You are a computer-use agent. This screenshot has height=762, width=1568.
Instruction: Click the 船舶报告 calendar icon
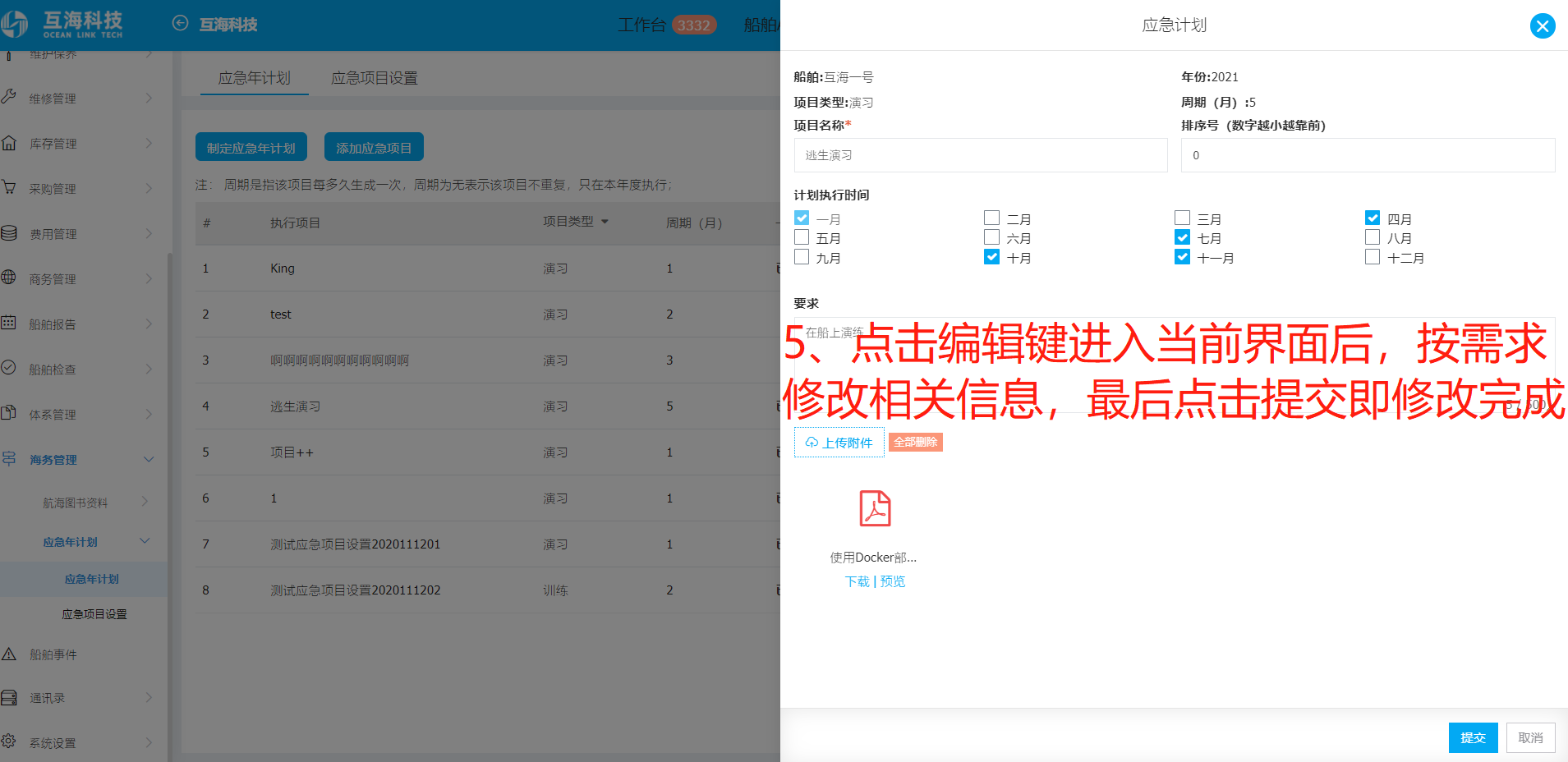pos(9,323)
